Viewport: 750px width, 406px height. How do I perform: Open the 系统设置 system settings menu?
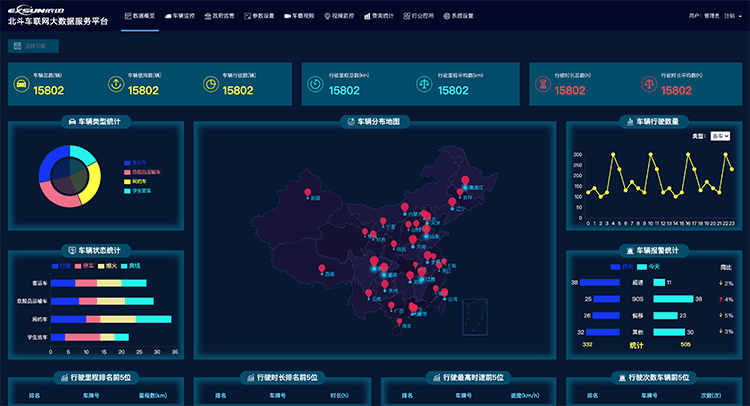coord(458,16)
